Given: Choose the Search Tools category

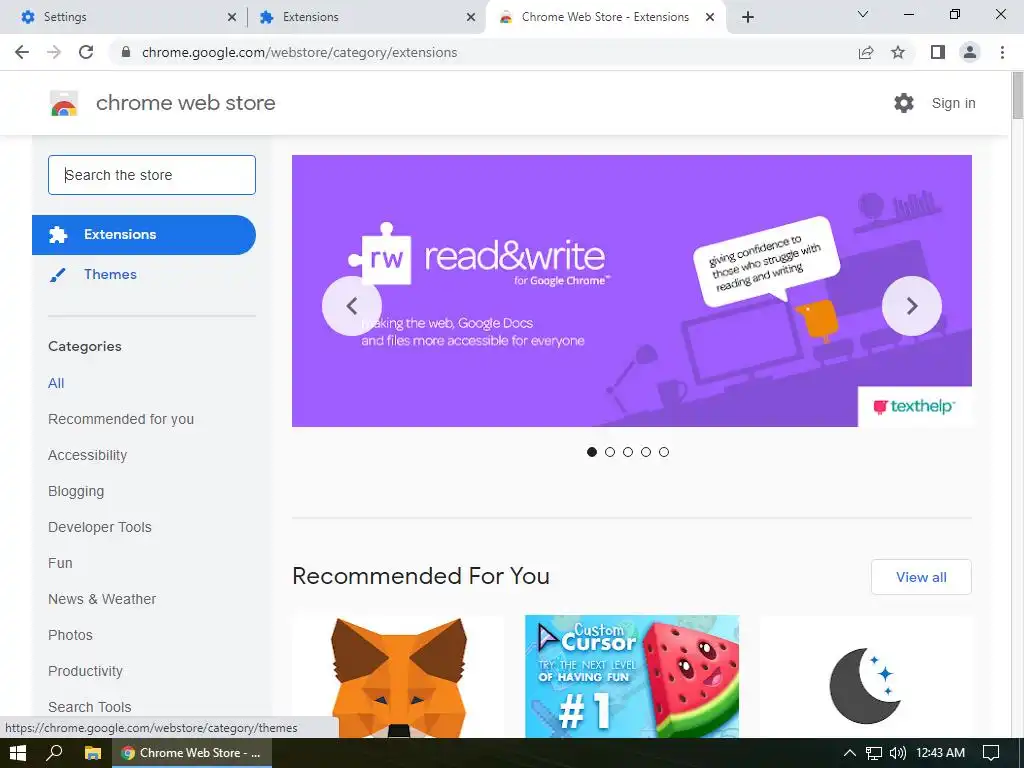Looking at the screenshot, I should click(89, 707).
